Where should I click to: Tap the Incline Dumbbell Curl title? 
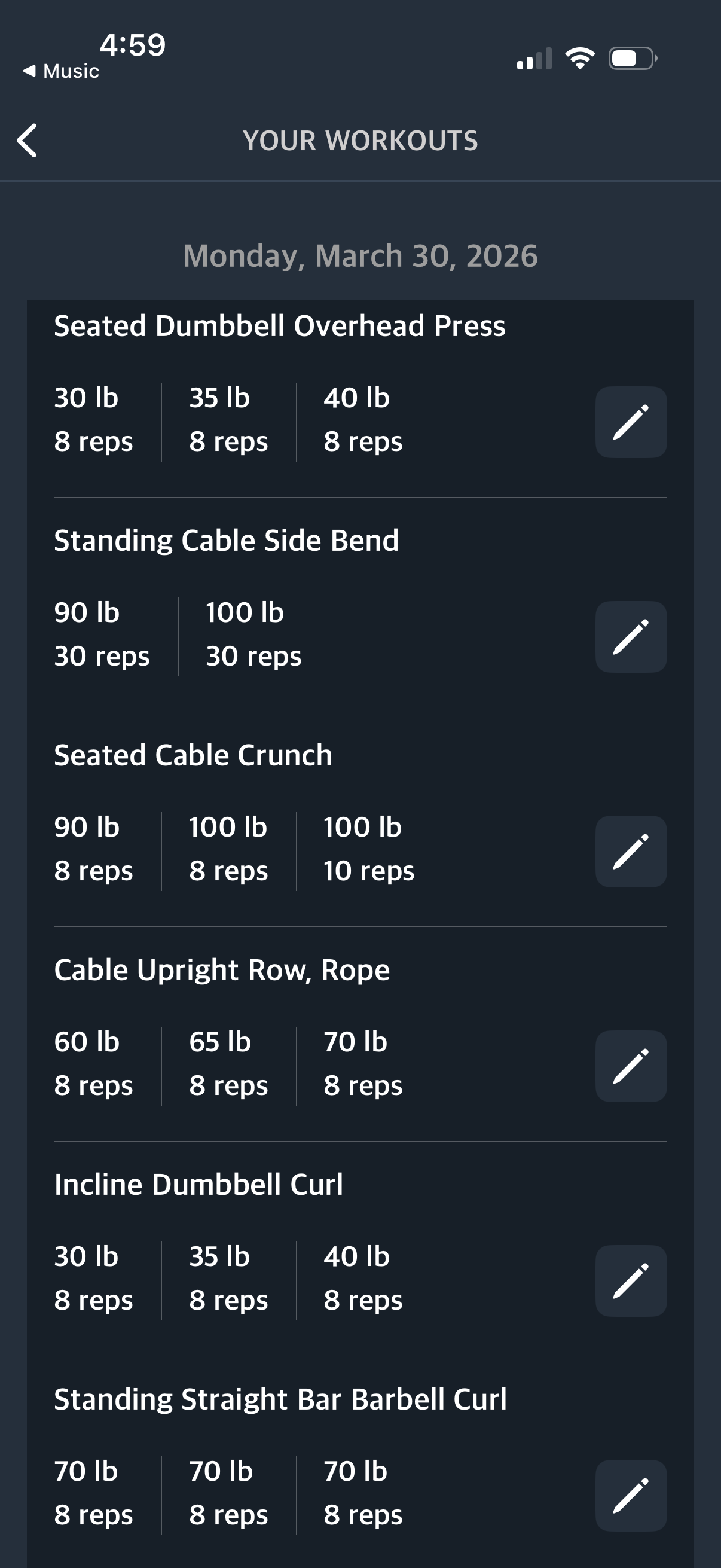click(x=198, y=1185)
